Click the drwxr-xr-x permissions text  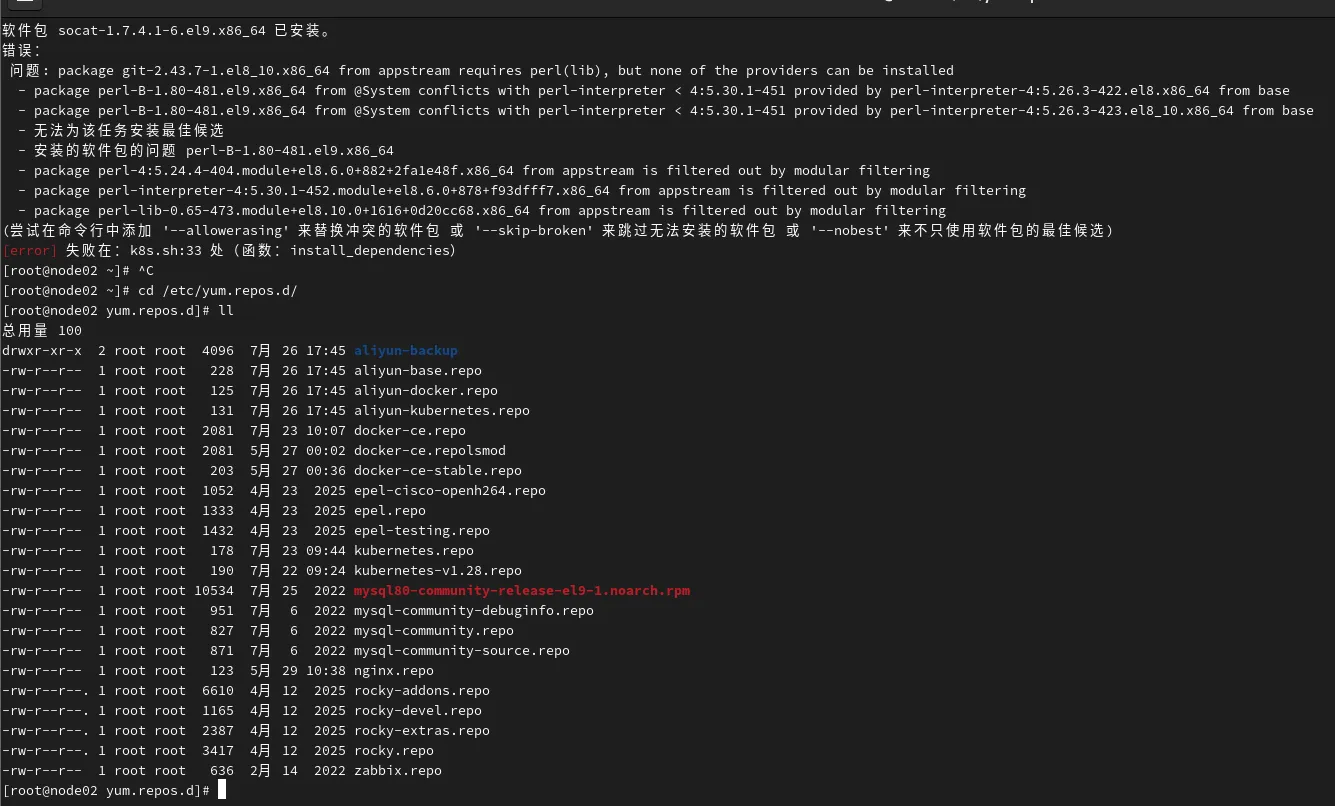click(x=42, y=350)
